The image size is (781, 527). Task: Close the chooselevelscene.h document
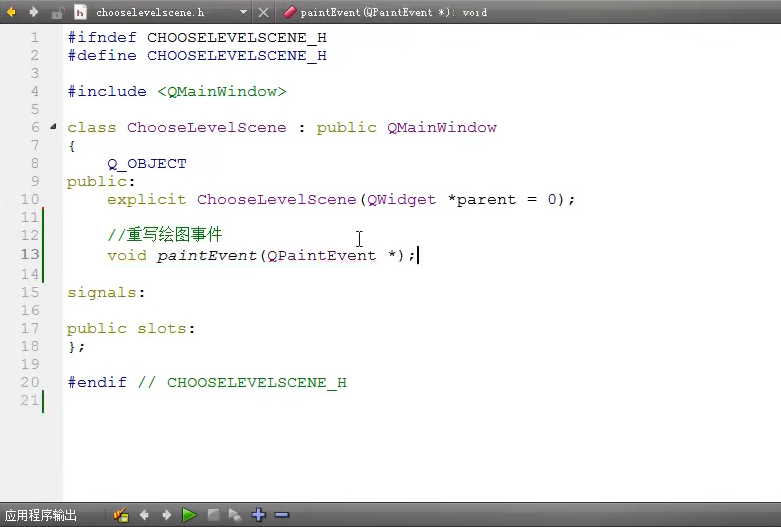[x=263, y=12]
